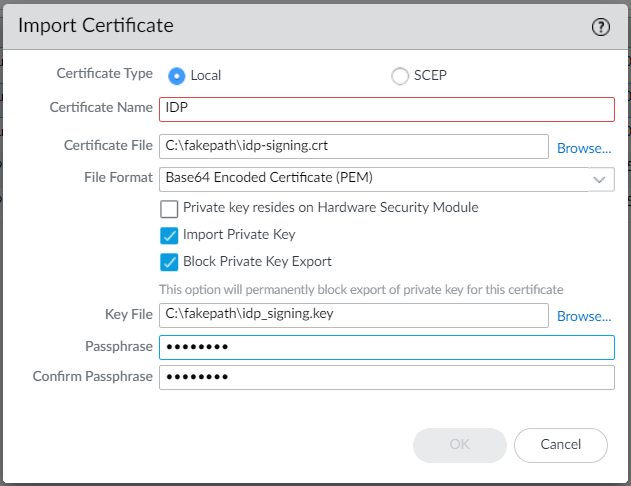The image size is (631, 486).
Task: Click the Key File path field
Action: [x=353, y=315]
